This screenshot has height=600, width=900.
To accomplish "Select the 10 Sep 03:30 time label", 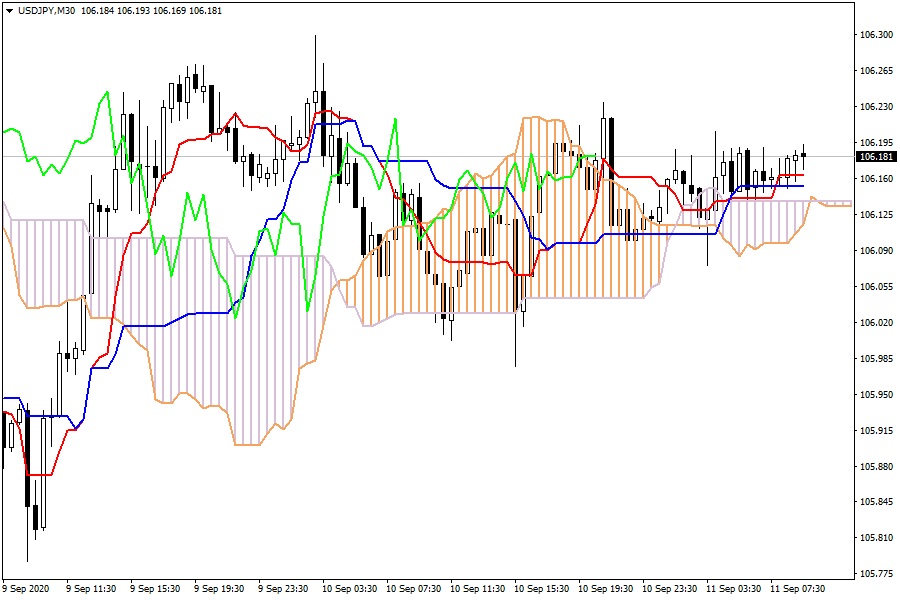I will (350, 589).
